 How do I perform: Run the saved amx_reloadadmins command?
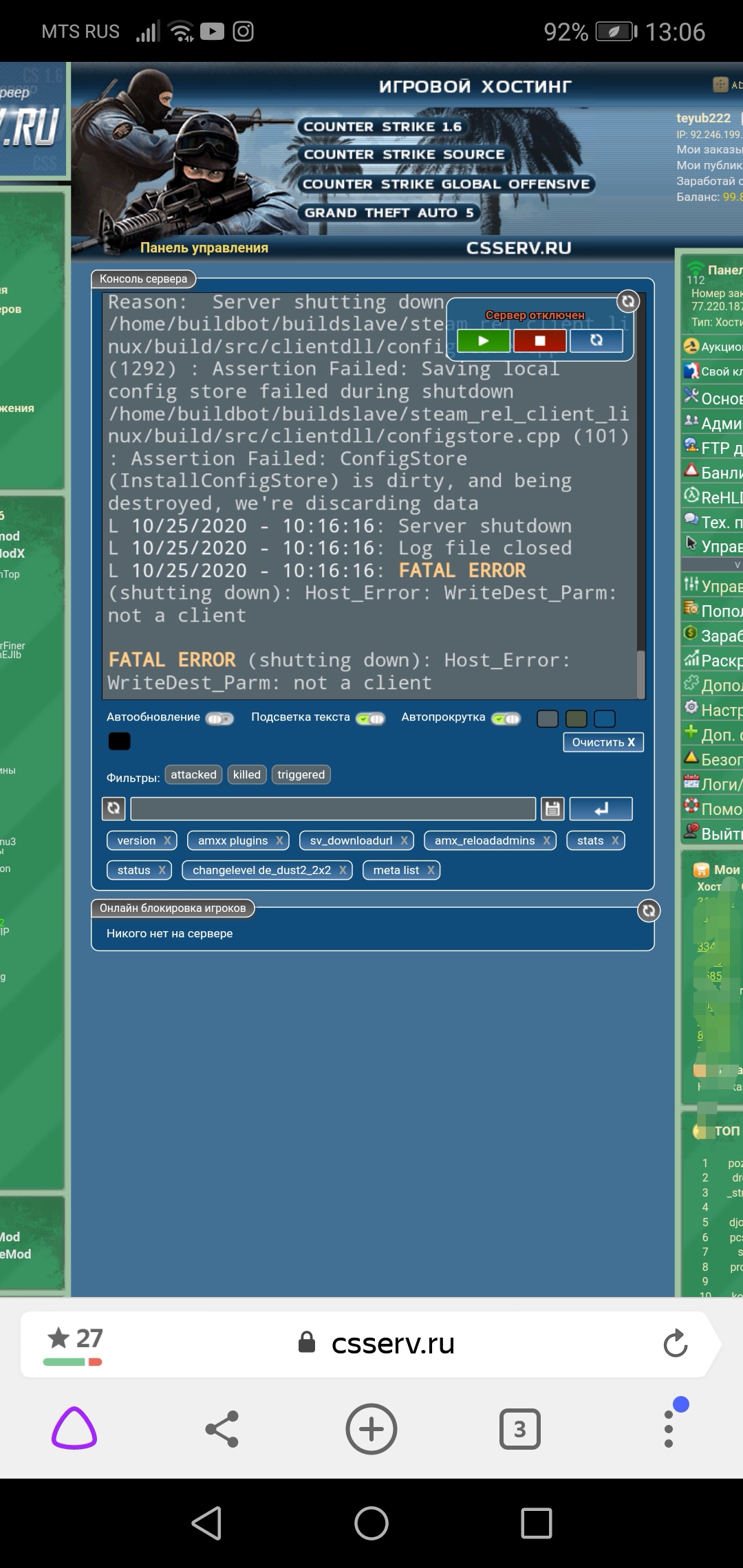click(x=485, y=840)
